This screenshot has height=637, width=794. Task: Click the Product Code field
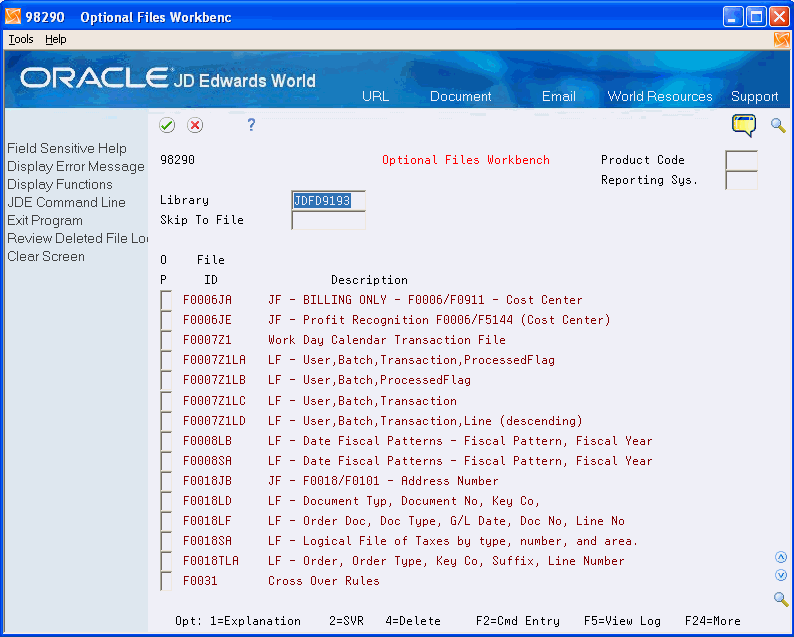coord(741,160)
